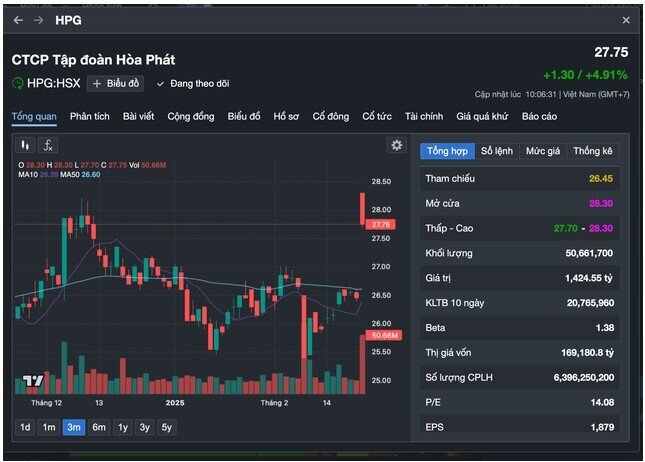Click the green clock icon beside HPG:HSX
Image resolution: width=645 pixels, height=462 pixels.
pyautogui.click(x=18, y=83)
